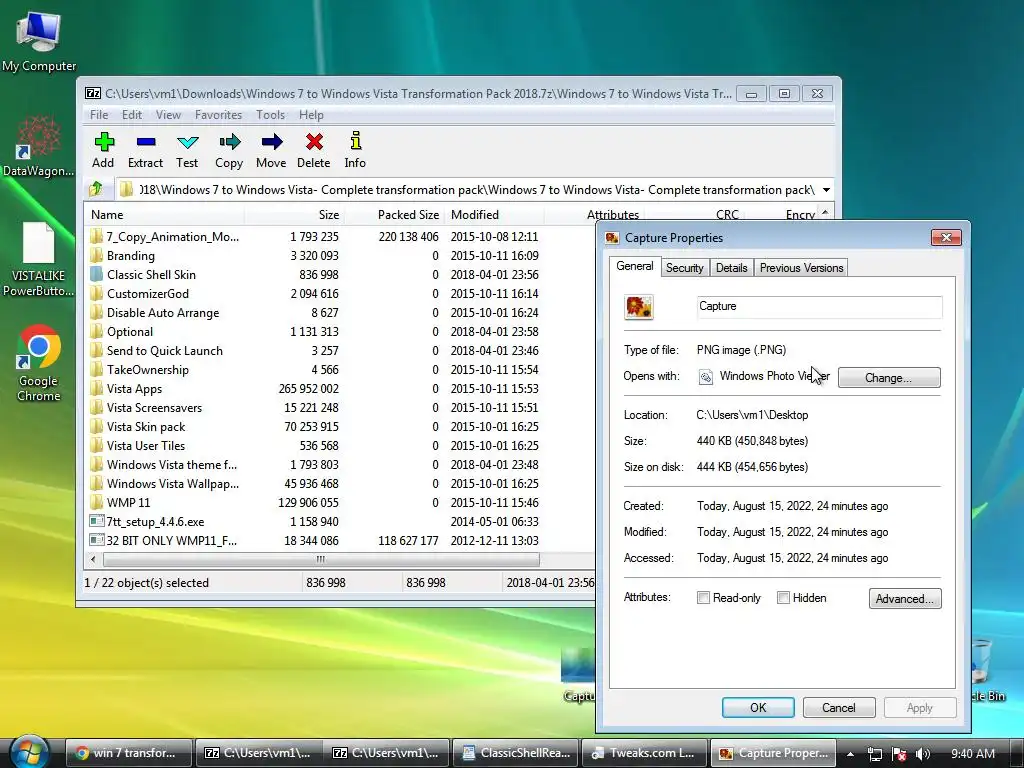This screenshot has height=768, width=1024.
Task: Sort by the Size column header
Action: [294, 214]
